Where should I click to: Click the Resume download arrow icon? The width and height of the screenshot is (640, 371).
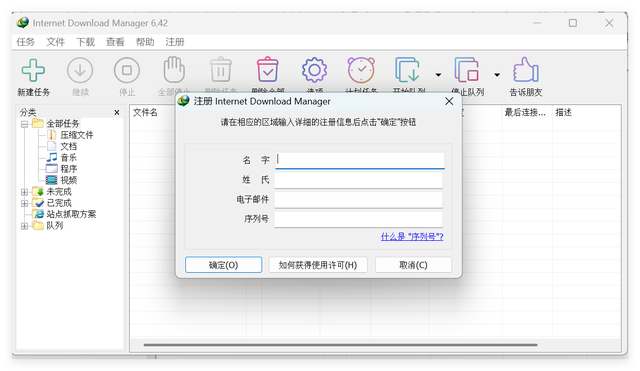point(80,70)
